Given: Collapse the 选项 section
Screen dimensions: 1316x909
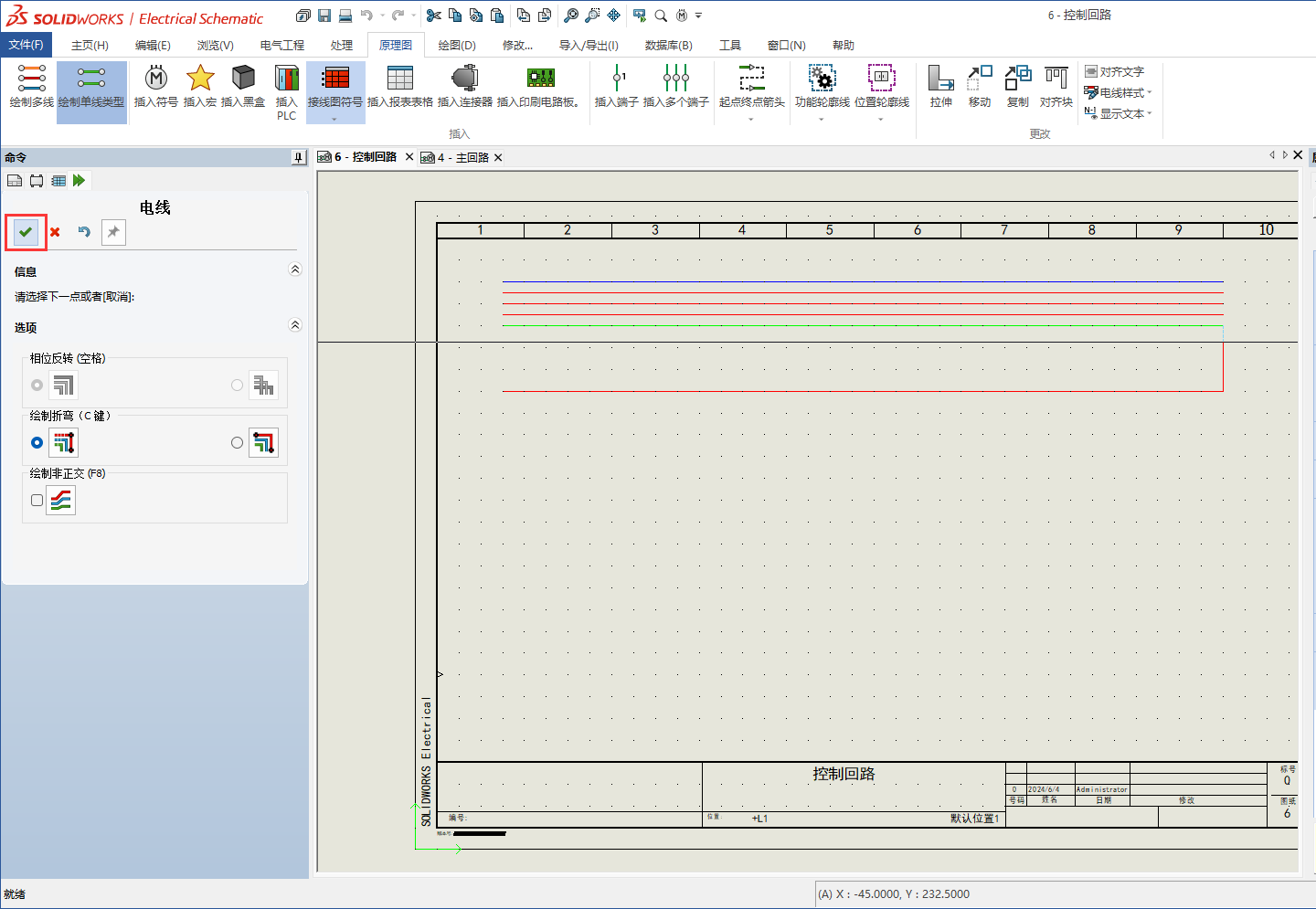Looking at the screenshot, I should pyautogui.click(x=294, y=325).
